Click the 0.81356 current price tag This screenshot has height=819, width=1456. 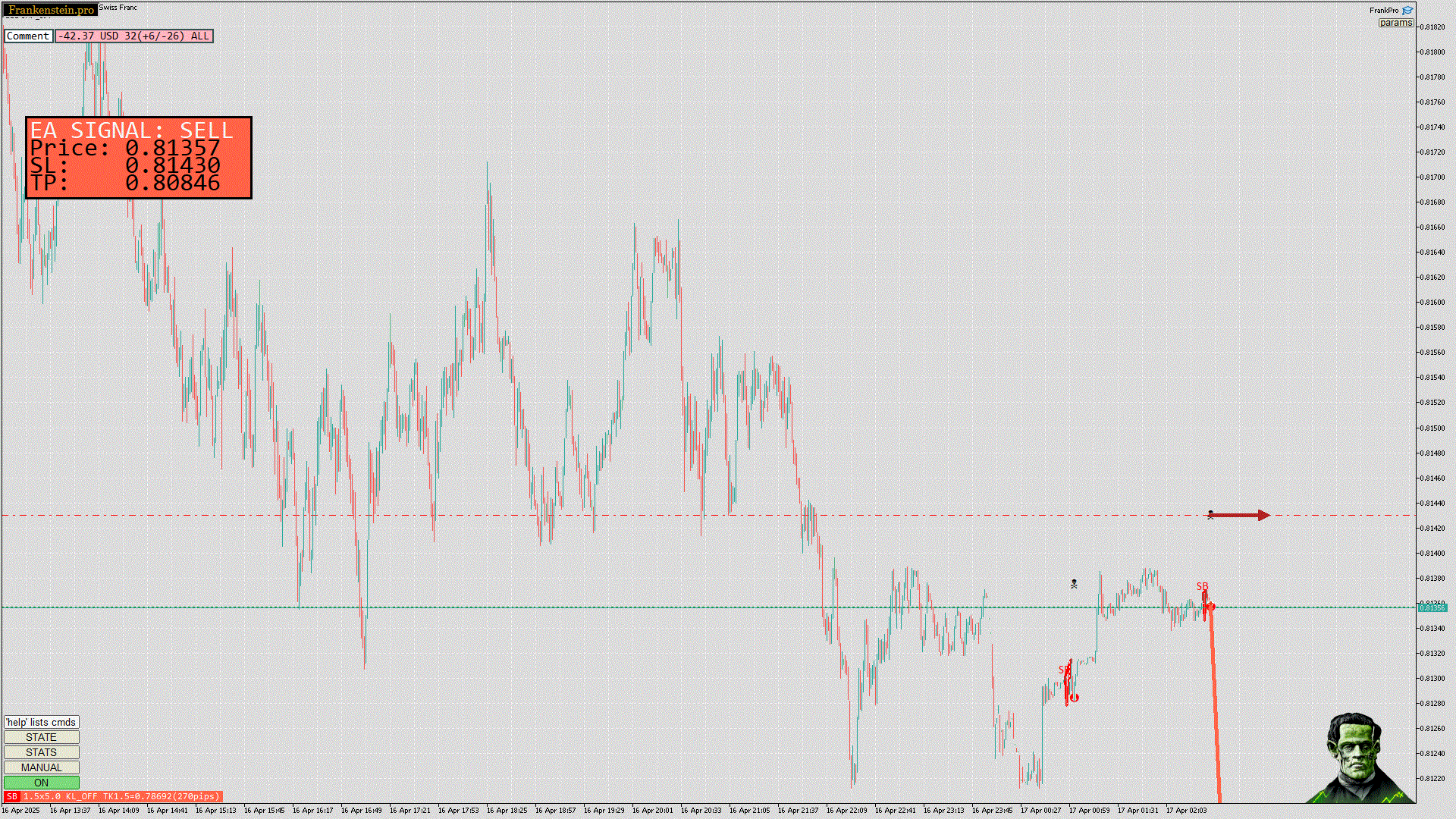pyautogui.click(x=1432, y=607)
